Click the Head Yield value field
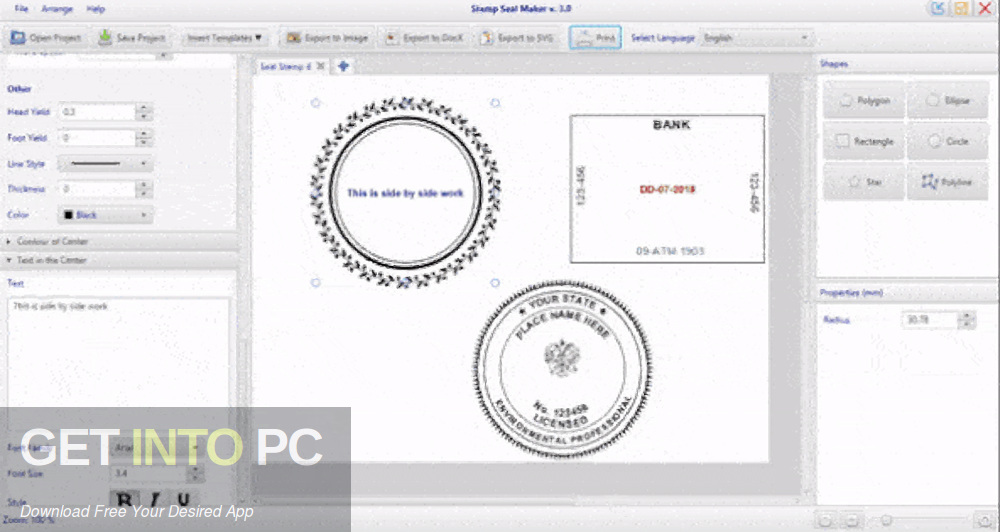Viewport: 1000px width, 532px height. pos(97,112)
